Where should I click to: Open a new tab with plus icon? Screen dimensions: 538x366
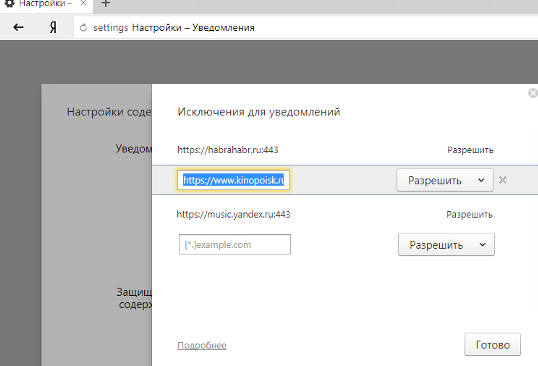106,3
